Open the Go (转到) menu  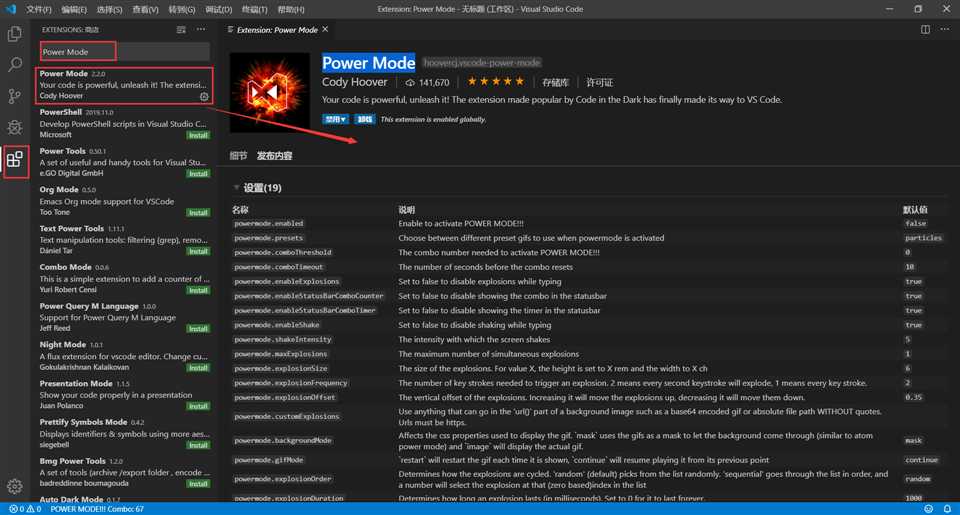tap(182, 9)
